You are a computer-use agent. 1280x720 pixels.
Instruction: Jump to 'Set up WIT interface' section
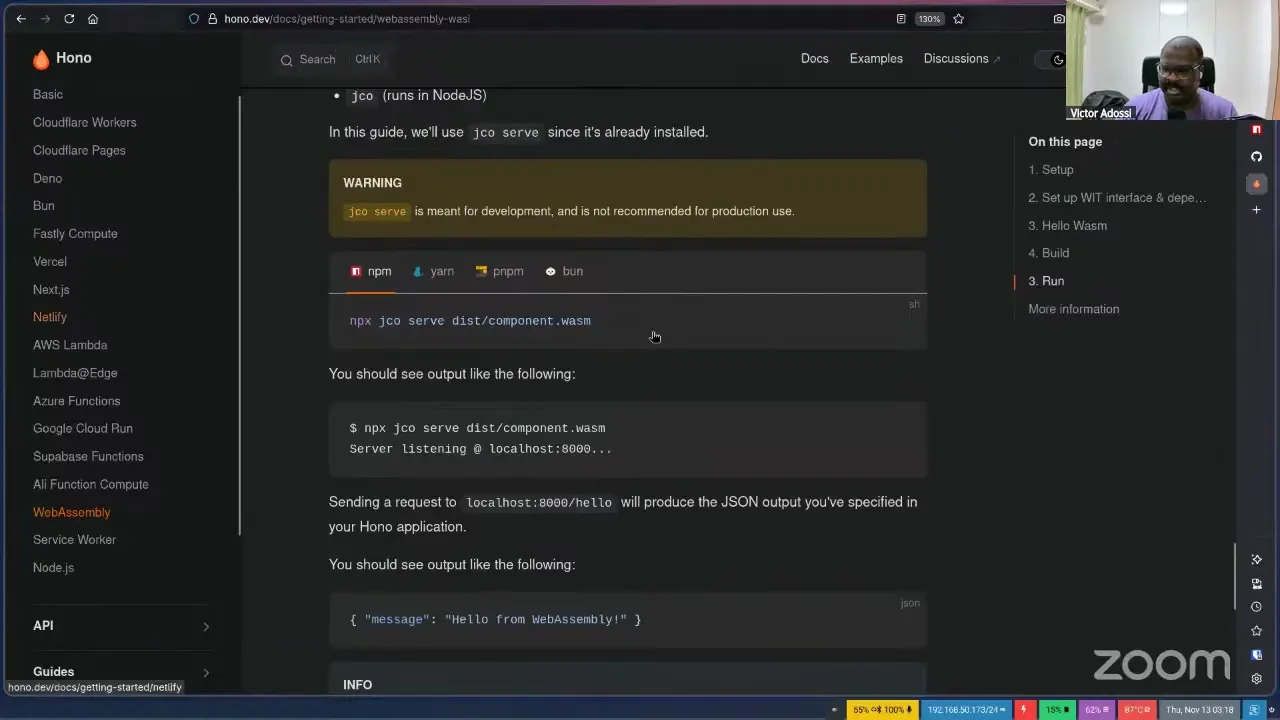pyautogui.click(x=1118, y=198)
